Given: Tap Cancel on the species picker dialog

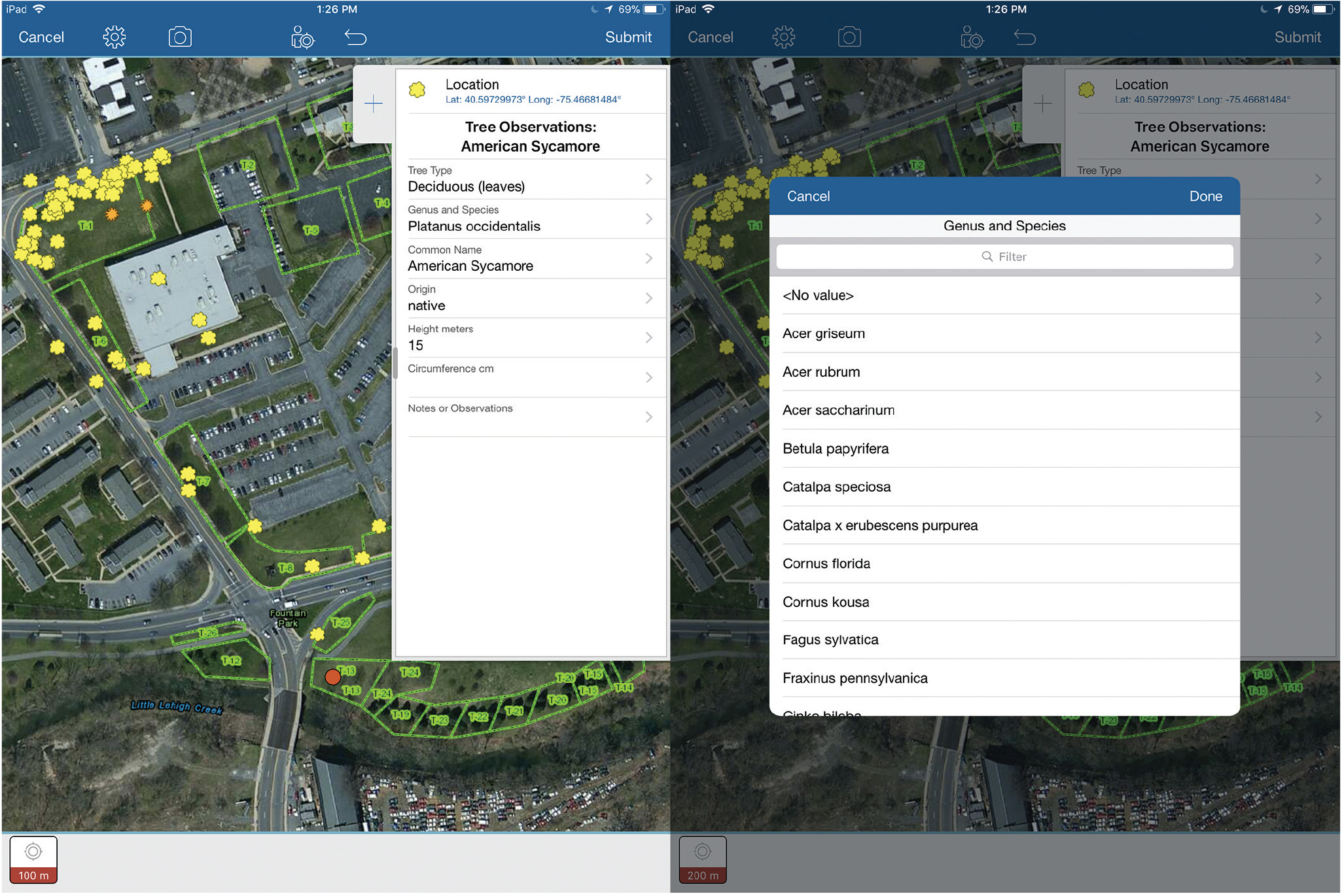Looking at the screenshot, I should point(808,195).
